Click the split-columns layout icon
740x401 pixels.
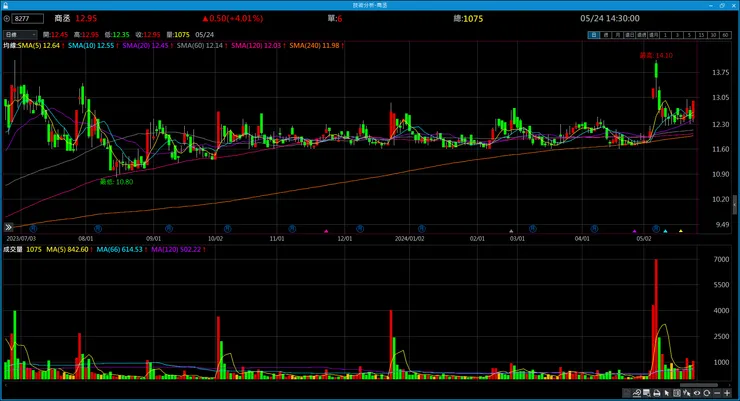pos(677,393)
